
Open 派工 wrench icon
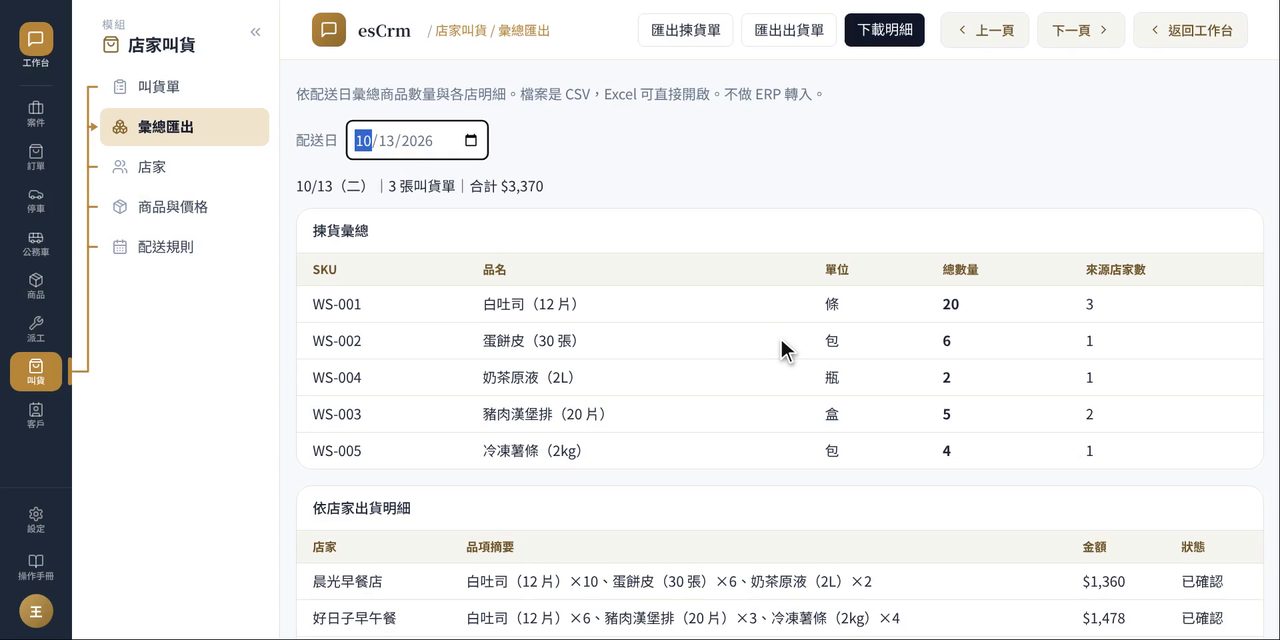[x=36, y=329]
